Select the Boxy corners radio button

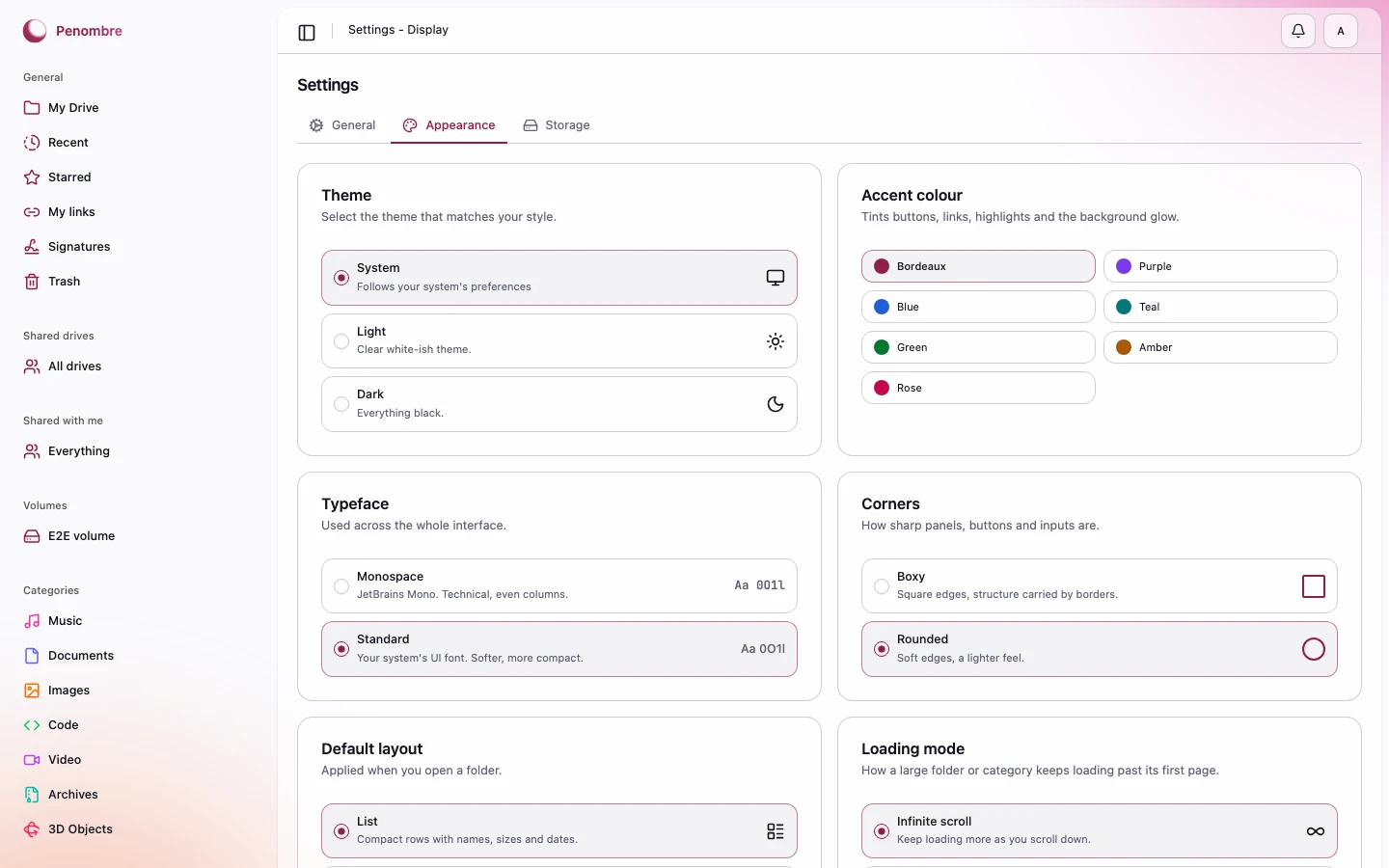882,586
